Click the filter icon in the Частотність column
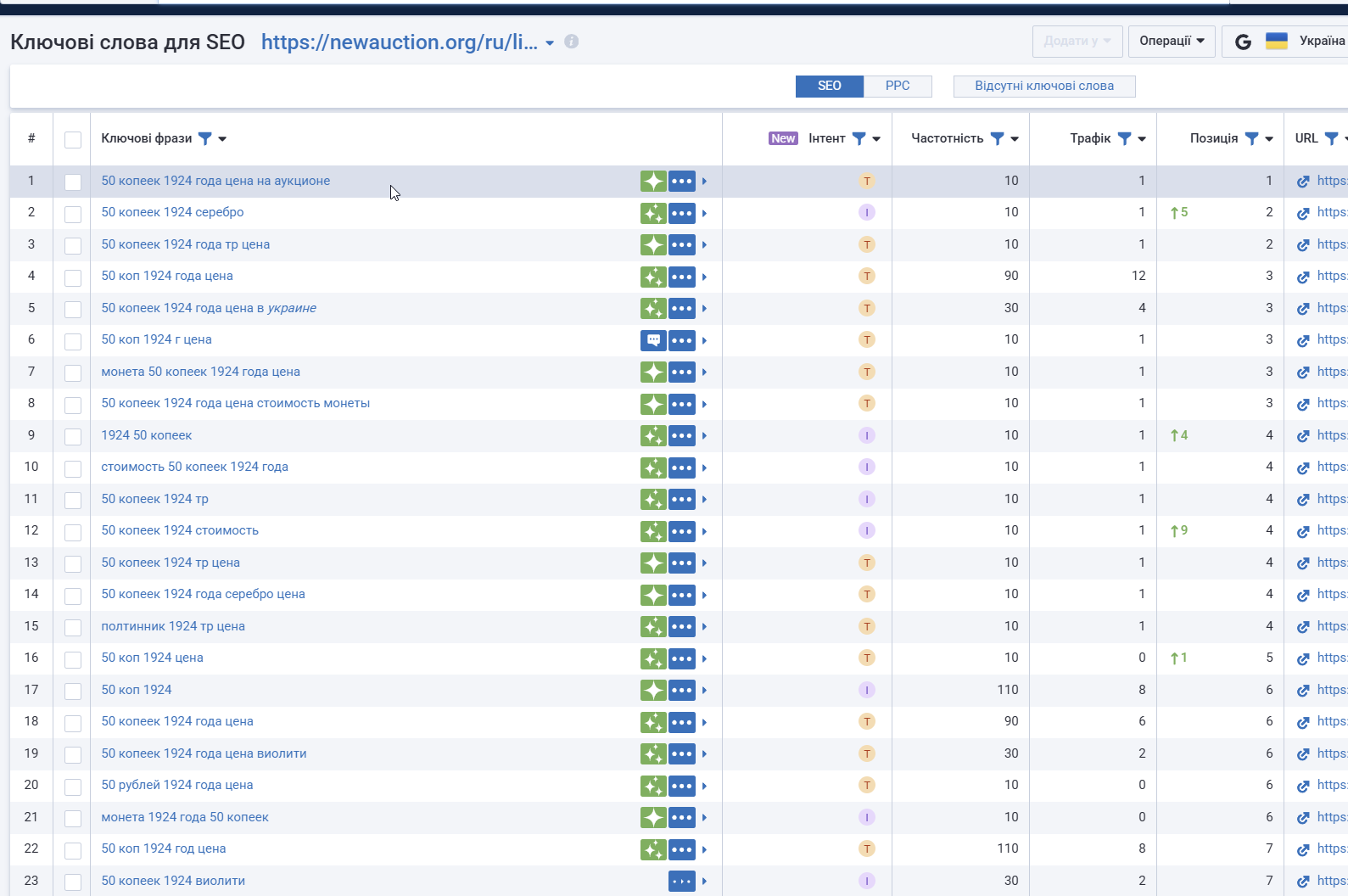 tap(998, 138)
